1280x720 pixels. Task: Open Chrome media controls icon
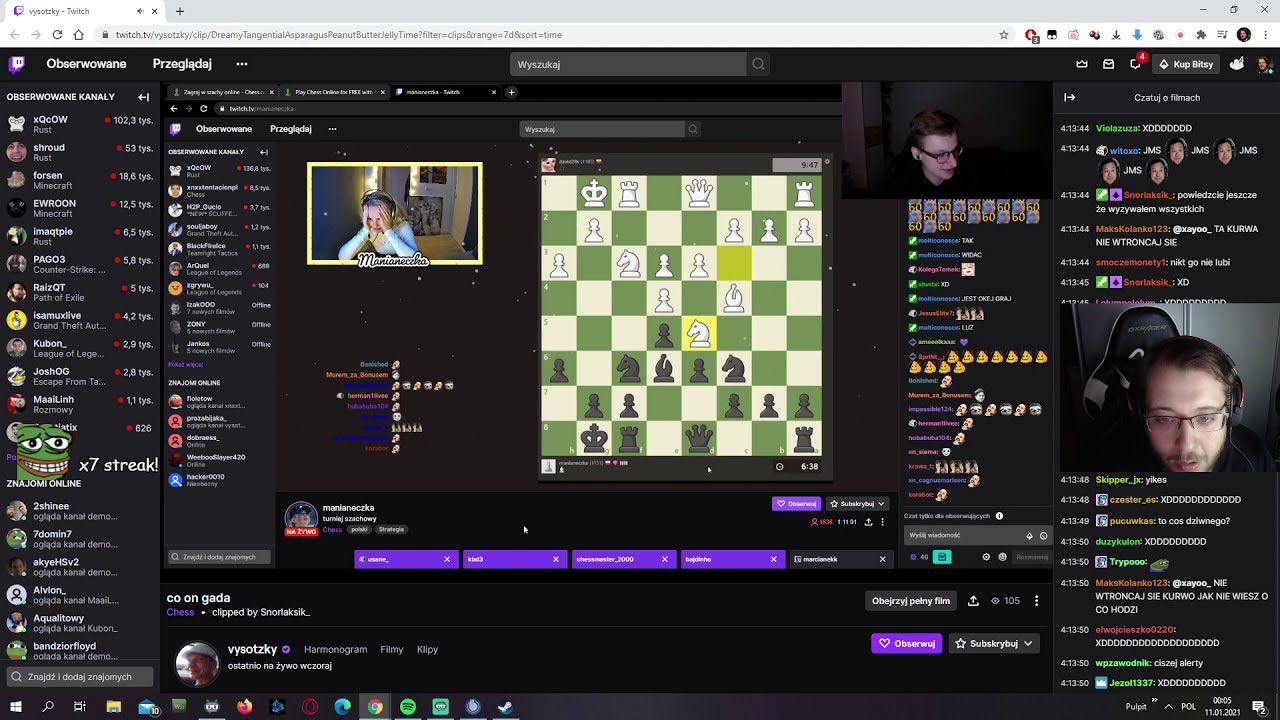click(x=1222, y=35)
